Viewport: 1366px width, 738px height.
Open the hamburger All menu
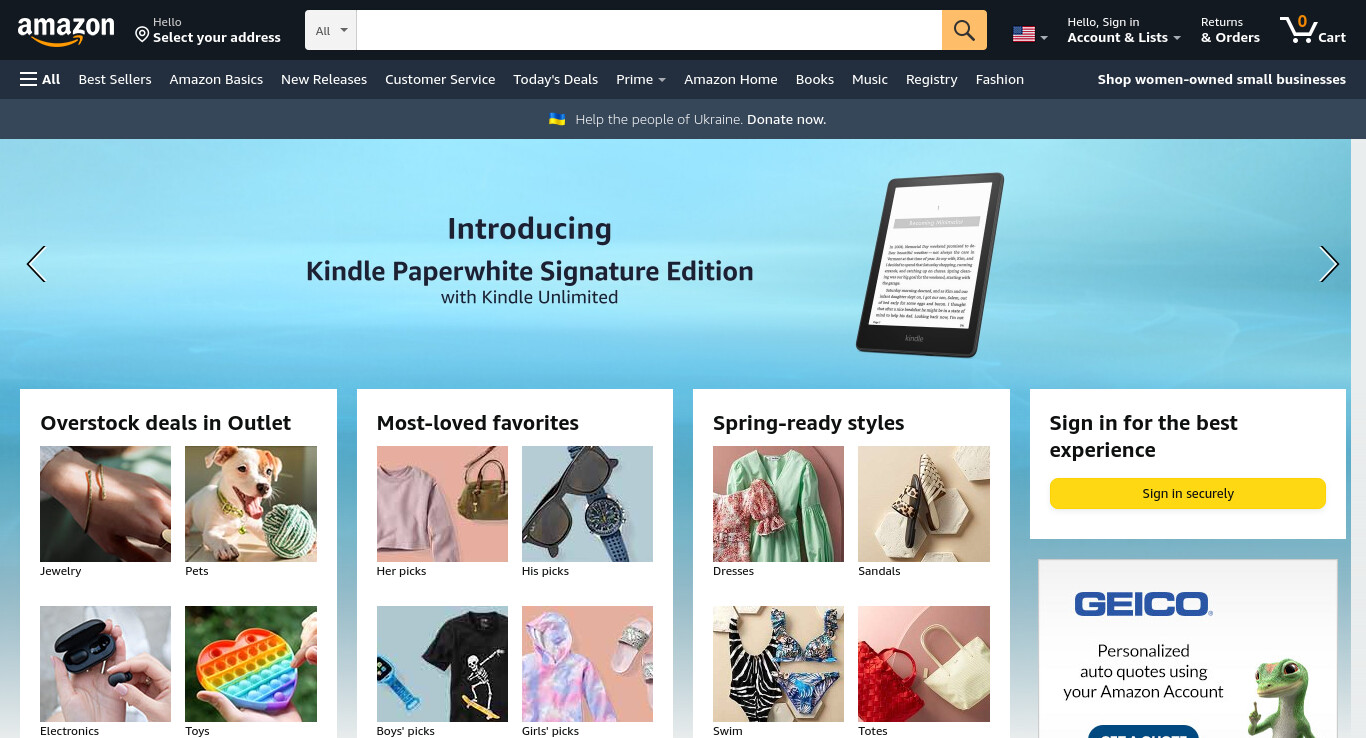tap(40, 79)
